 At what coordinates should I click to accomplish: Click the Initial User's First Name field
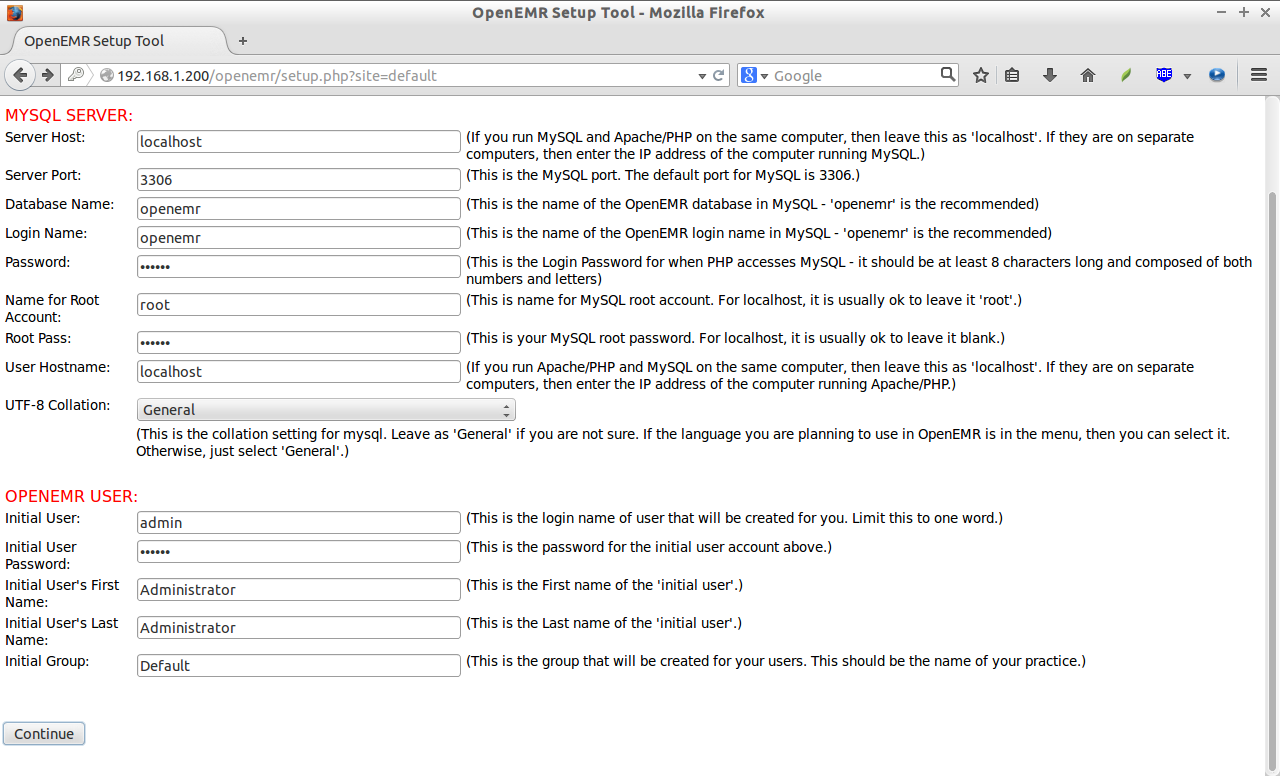point(299,590)
